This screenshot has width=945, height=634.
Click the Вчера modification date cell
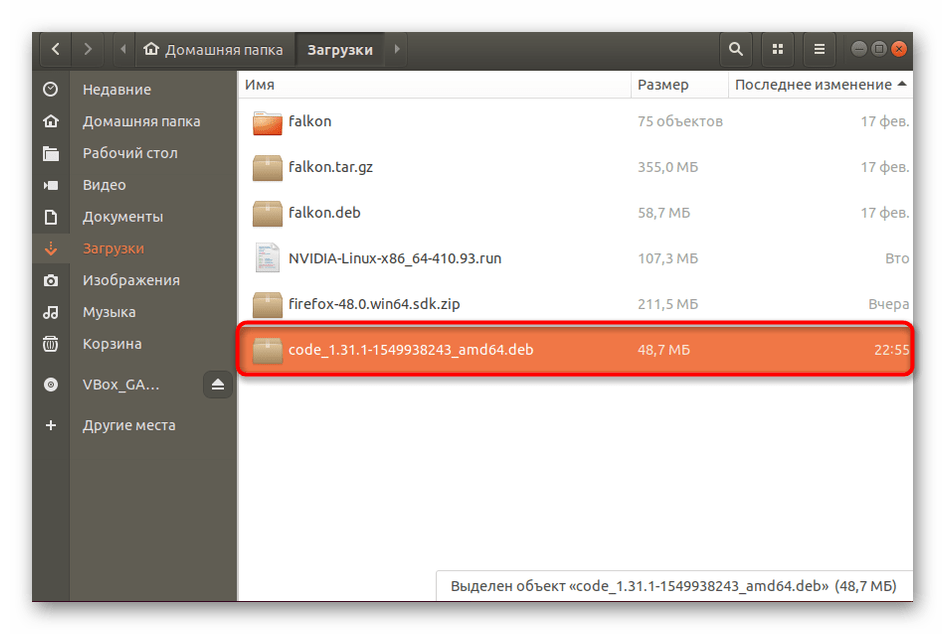888,304
